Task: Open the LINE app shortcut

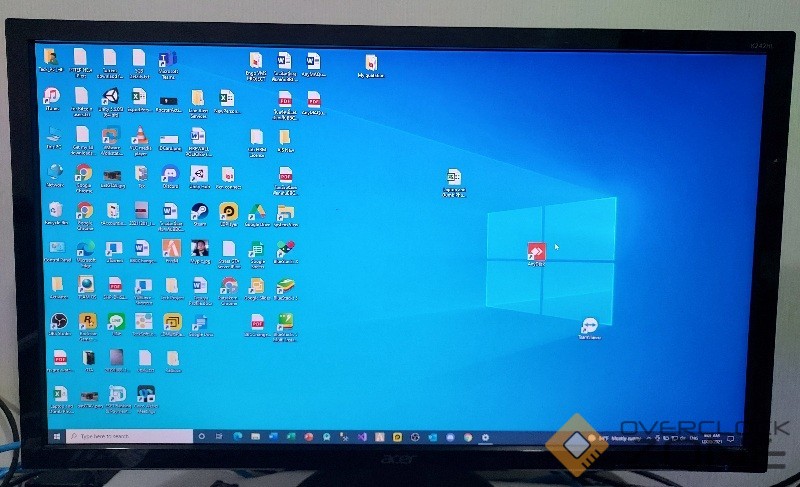Action: click(116, 322)
